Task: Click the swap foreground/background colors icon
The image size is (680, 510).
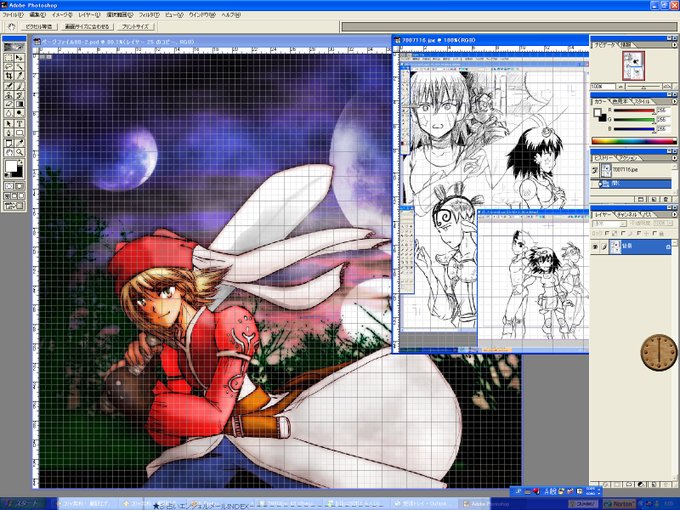Action: 20,163
